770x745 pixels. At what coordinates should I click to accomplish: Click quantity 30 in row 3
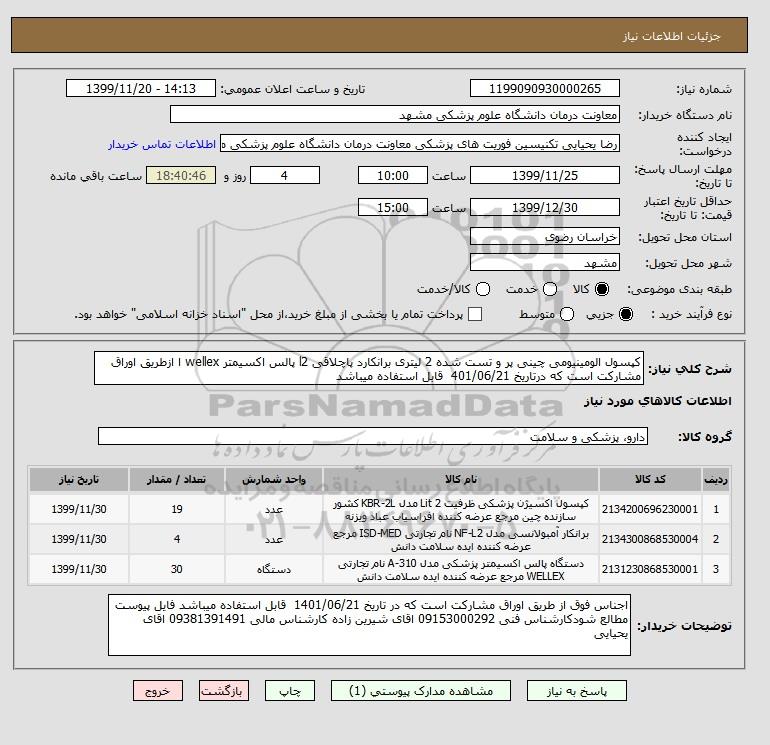(x=177, y=569)
